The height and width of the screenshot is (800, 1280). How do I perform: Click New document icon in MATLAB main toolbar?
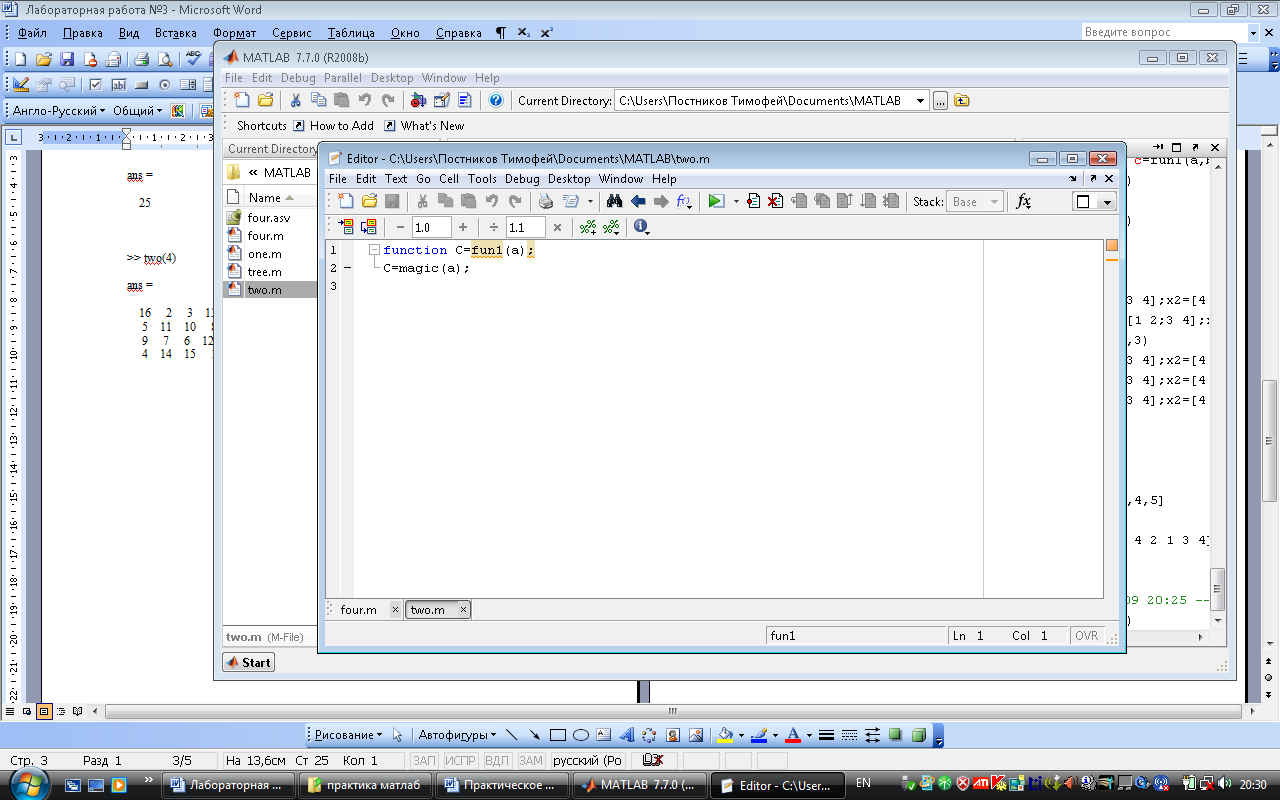coord(242,100)
